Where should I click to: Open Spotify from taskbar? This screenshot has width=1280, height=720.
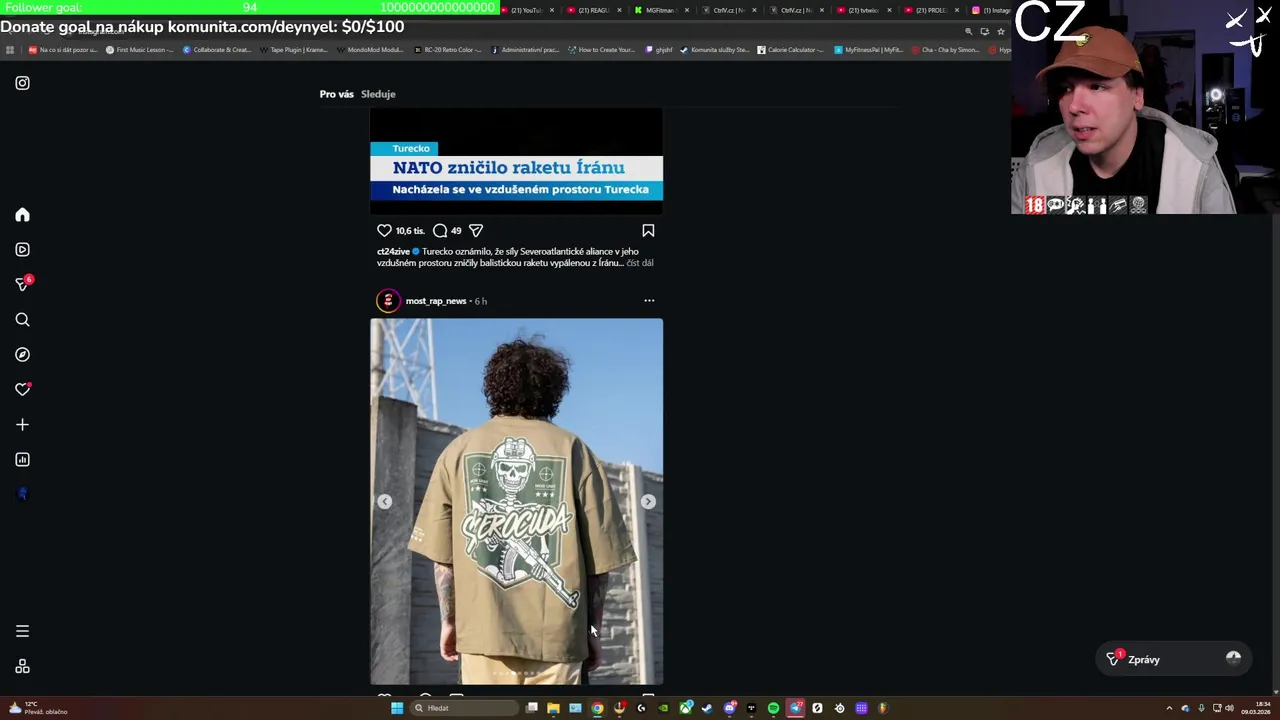point(773,708)
